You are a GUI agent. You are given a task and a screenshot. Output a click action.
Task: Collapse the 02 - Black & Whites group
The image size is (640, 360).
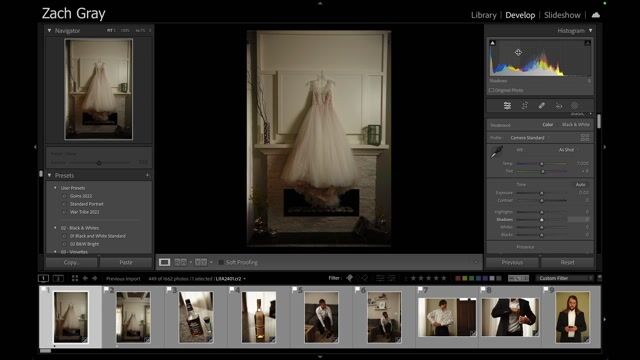click(x=55, y=228)
